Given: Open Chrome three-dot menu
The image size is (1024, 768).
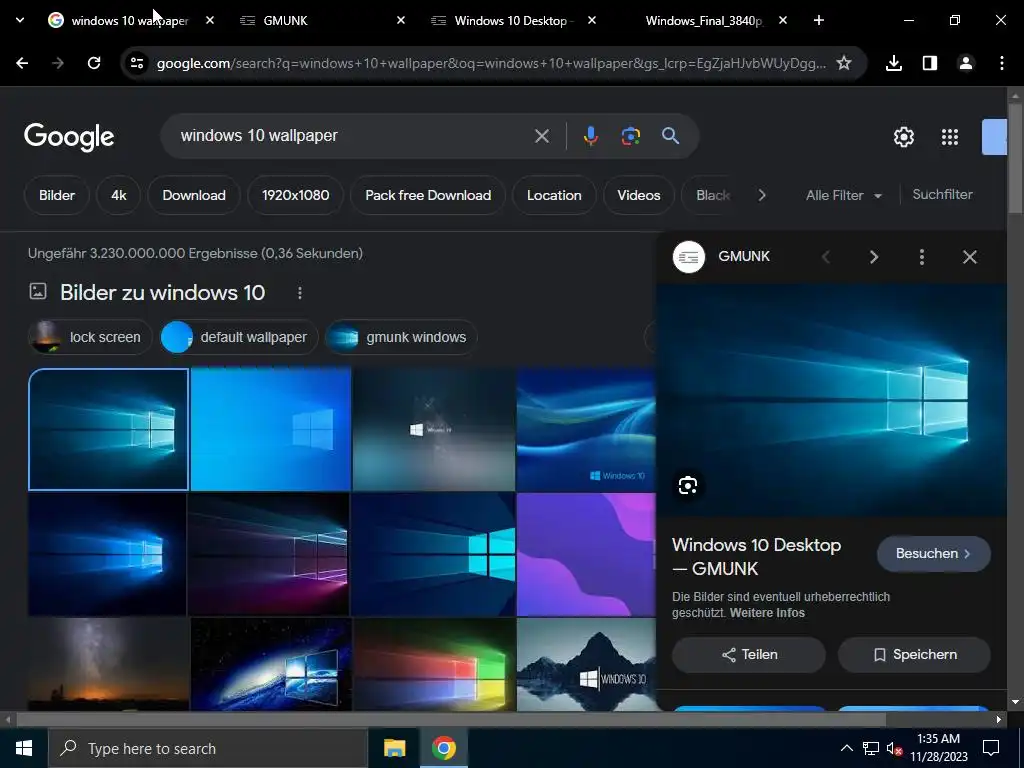Looking at the screenshot, I should tap(1002, 63).
